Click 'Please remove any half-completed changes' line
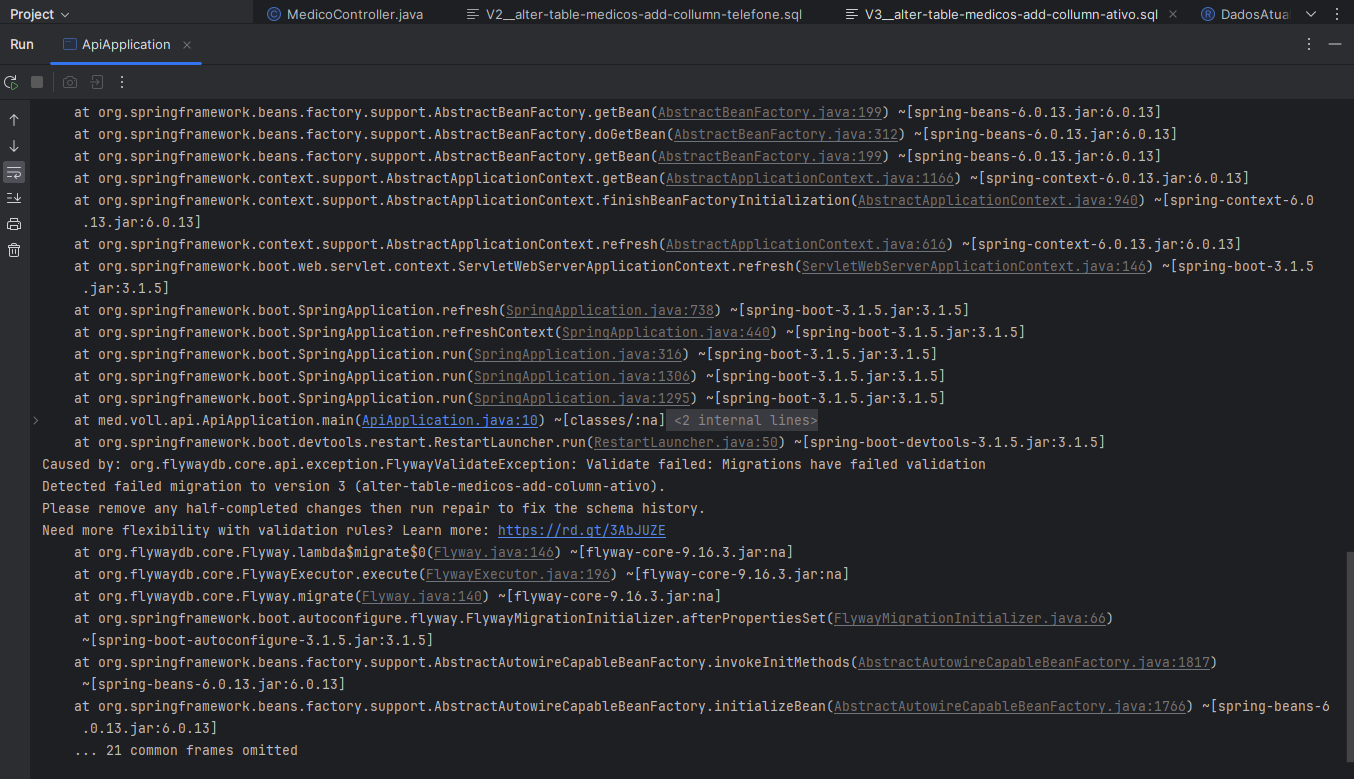Viewport: 1354px width, 779px height. coord(374,509)
